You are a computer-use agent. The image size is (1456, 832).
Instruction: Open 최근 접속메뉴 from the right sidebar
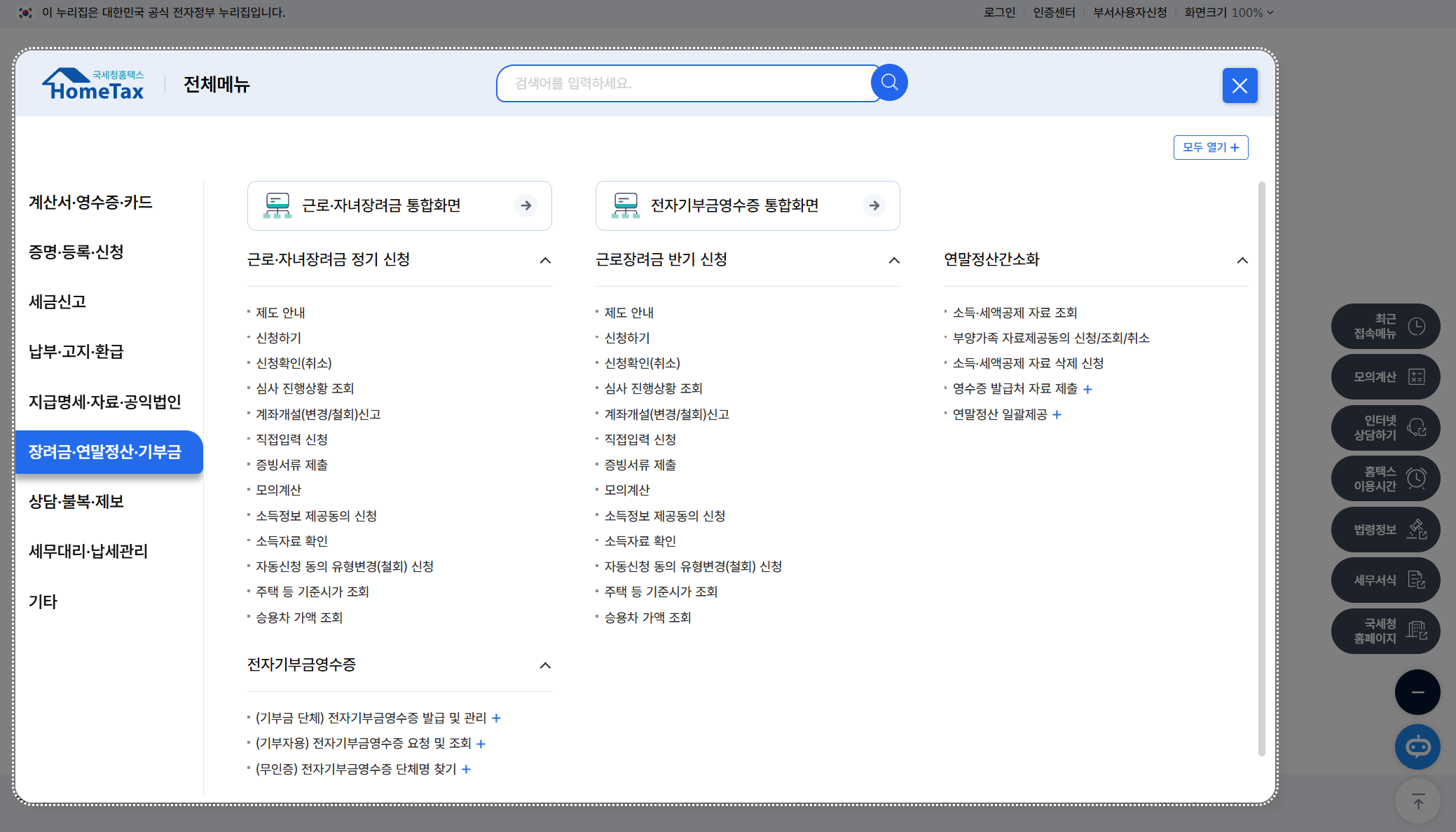[x=1385, y=326]
